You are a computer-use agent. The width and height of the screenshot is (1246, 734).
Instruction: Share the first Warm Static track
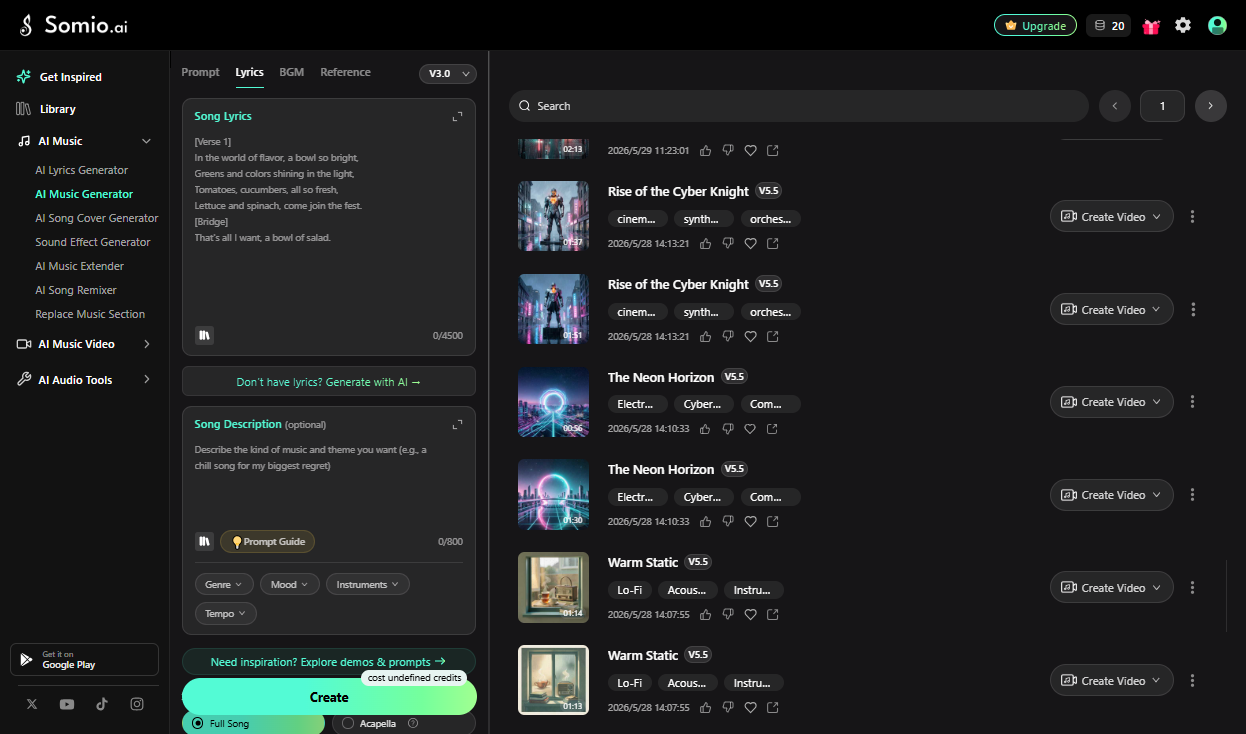click(772, 614)
